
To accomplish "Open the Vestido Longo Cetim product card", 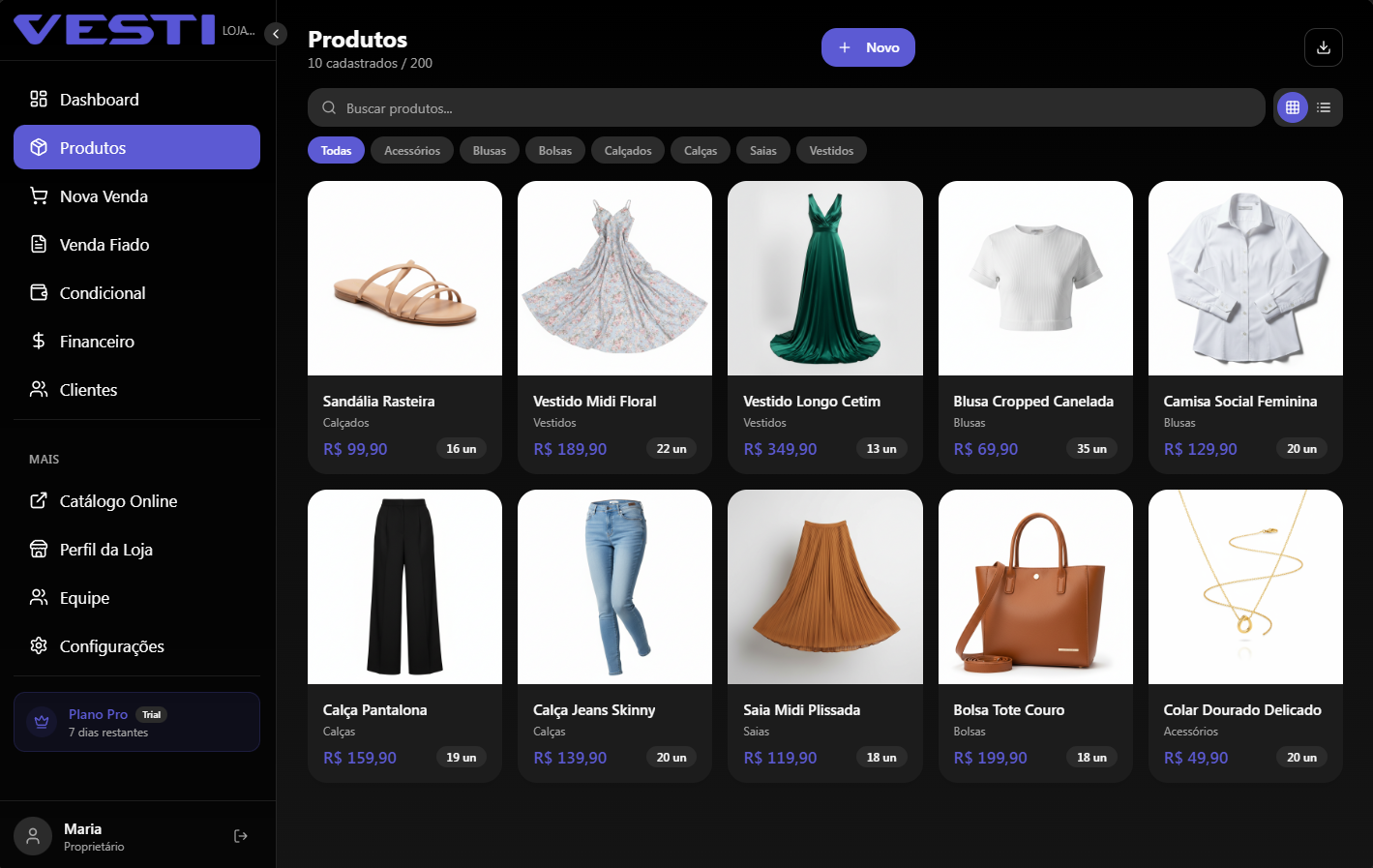I will [824, 326].
